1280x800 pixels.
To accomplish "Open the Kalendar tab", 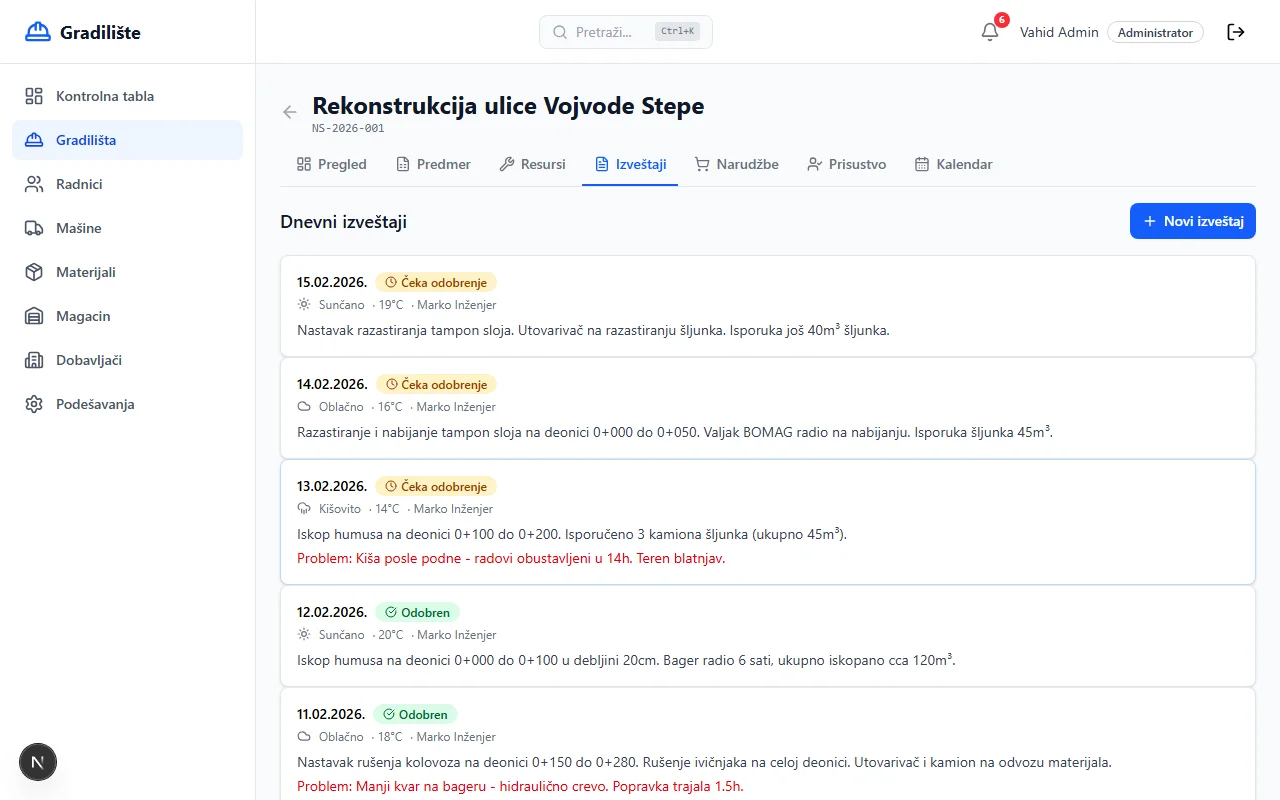I will point(953,164).
